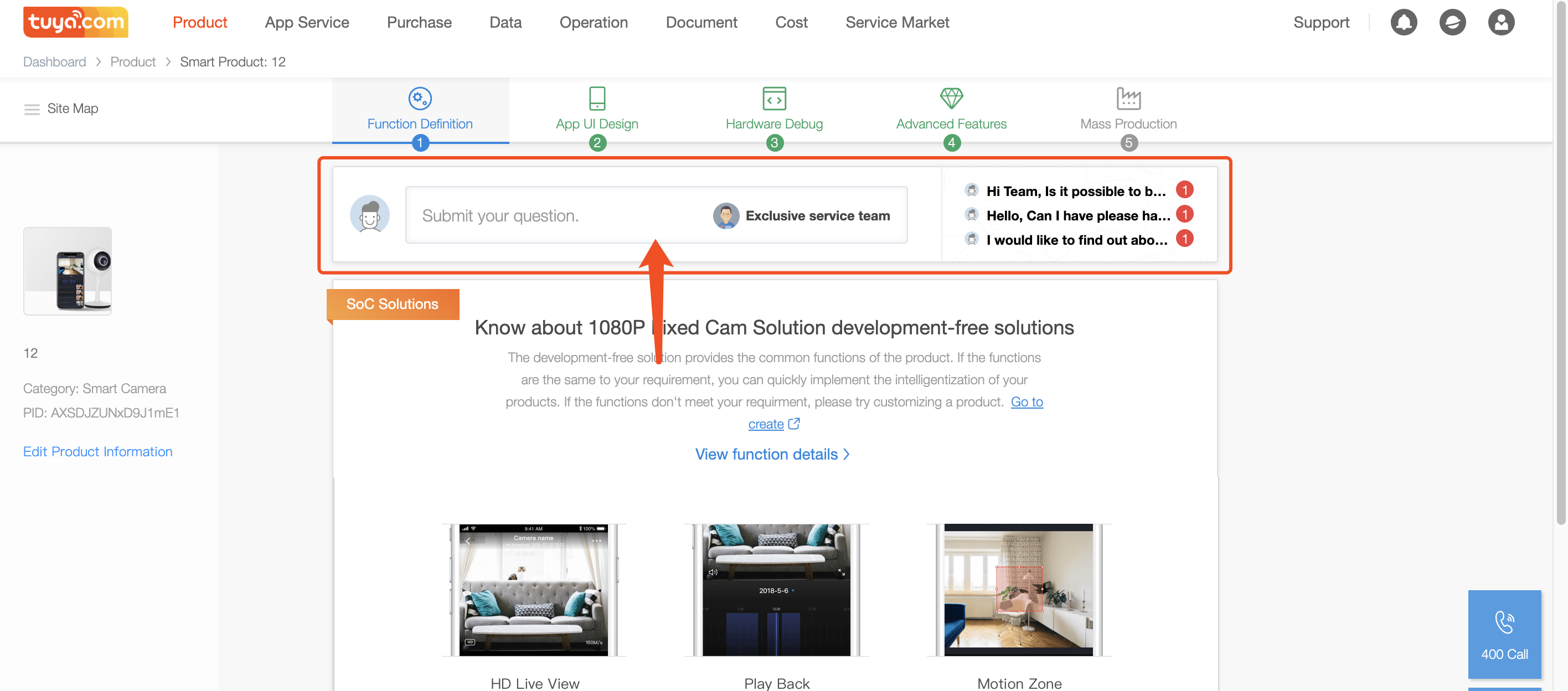Switch to the Function Definition tab
This screenshot has width=1568, height=691.
[420, 110]
